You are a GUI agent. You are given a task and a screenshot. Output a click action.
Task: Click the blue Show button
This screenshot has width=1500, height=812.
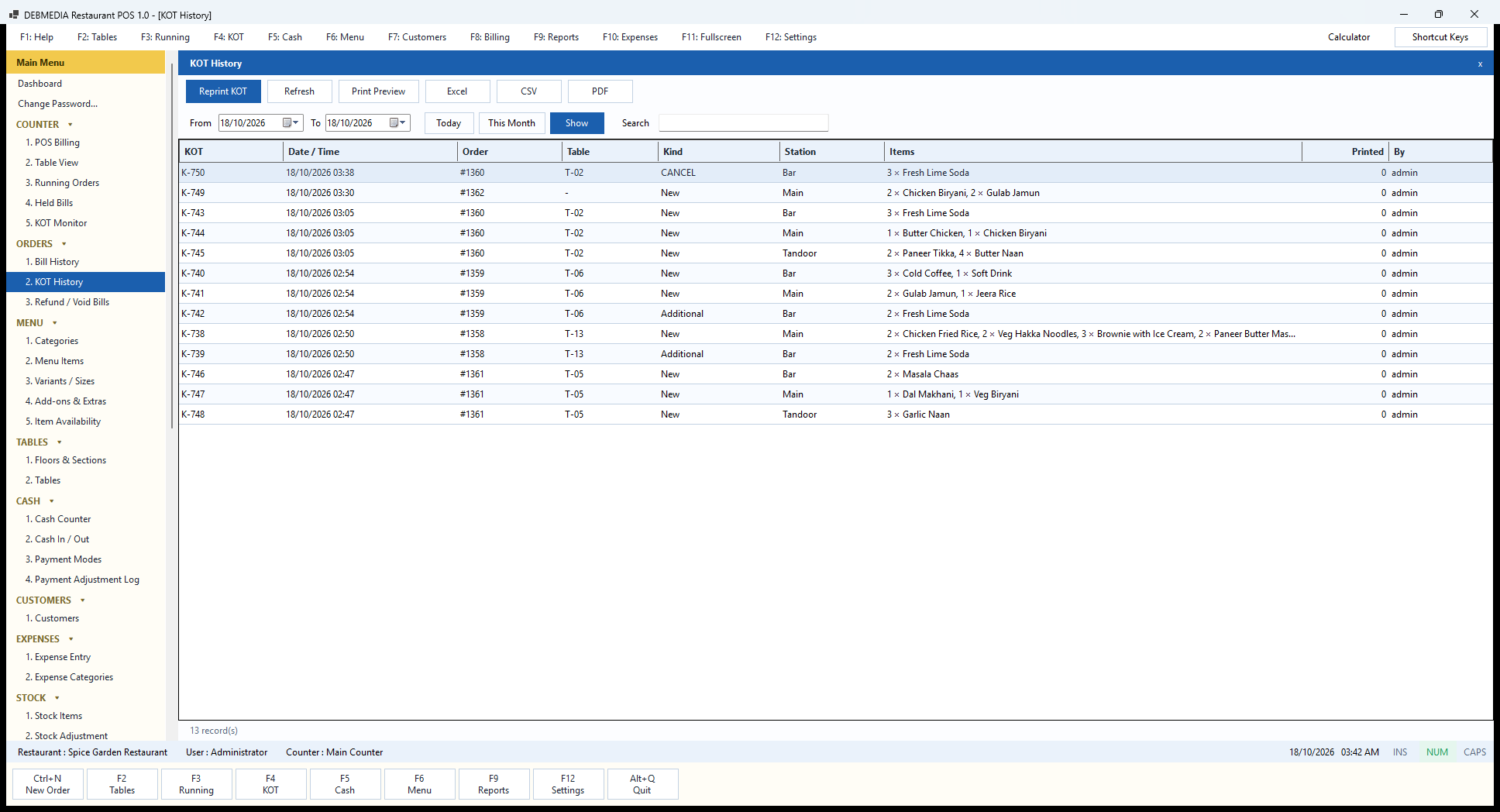[x=576, y=123]
